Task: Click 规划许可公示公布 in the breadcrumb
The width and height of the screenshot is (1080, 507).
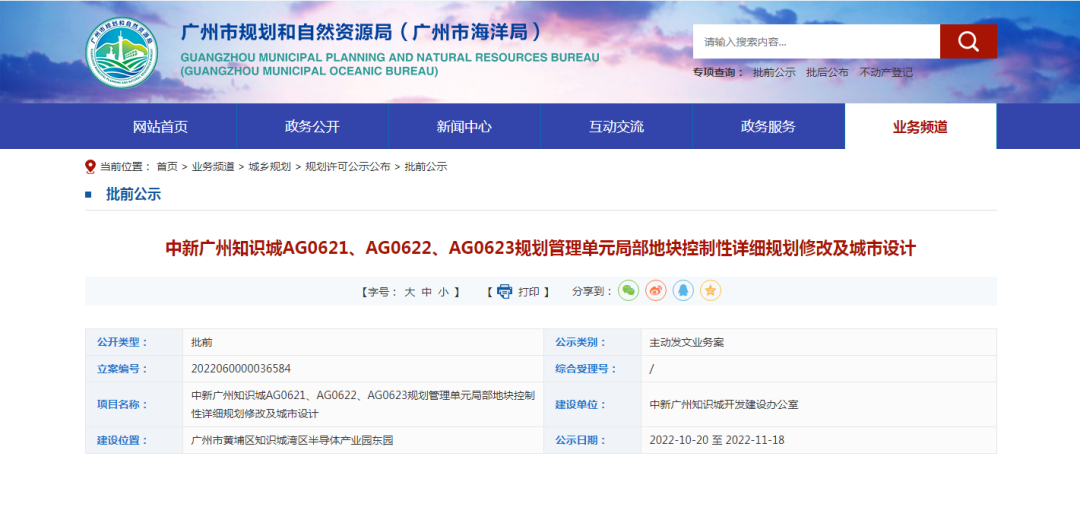Action: [x=347, y=167]
